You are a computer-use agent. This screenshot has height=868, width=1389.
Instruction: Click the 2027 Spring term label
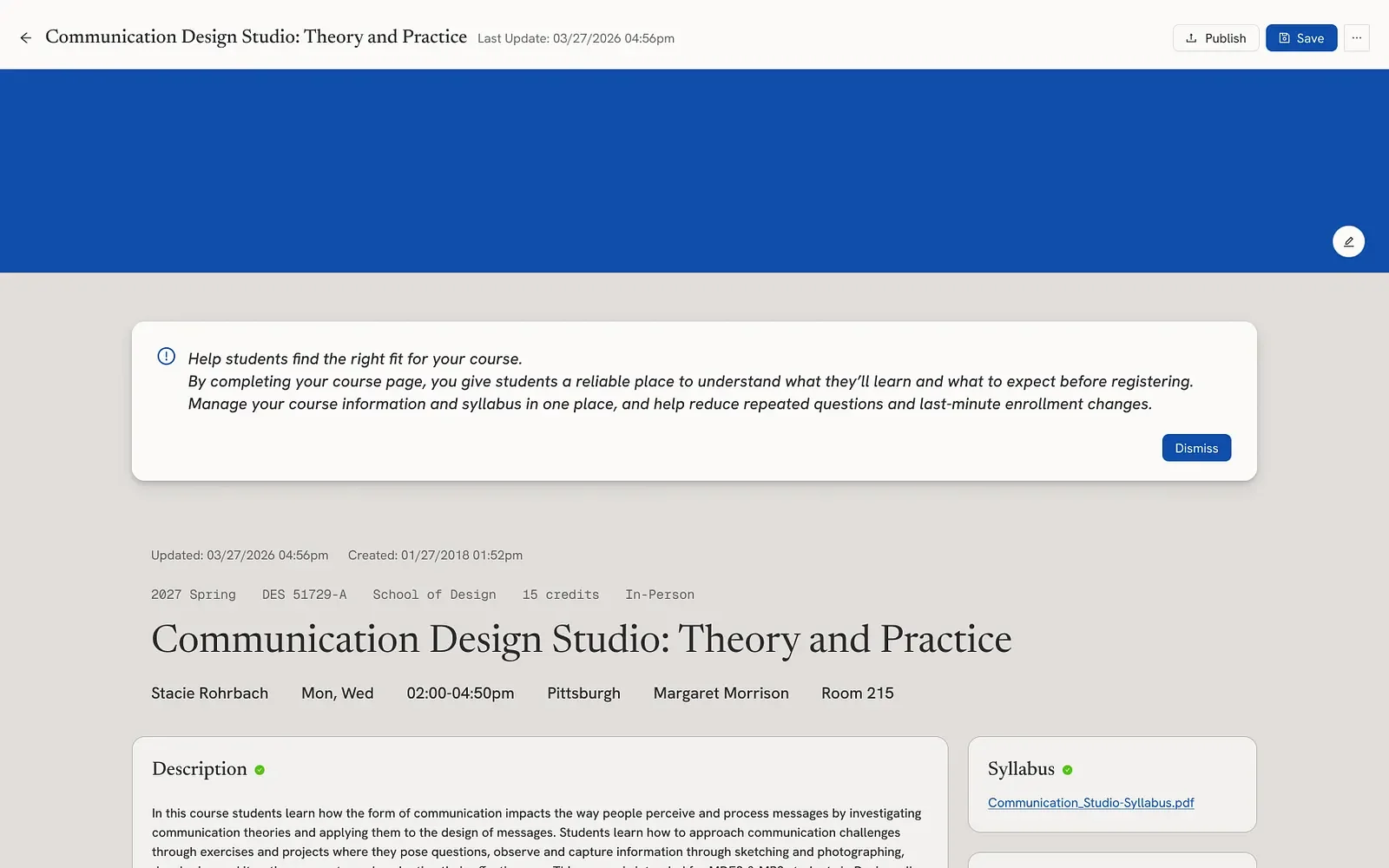click(x=194, y=595)
